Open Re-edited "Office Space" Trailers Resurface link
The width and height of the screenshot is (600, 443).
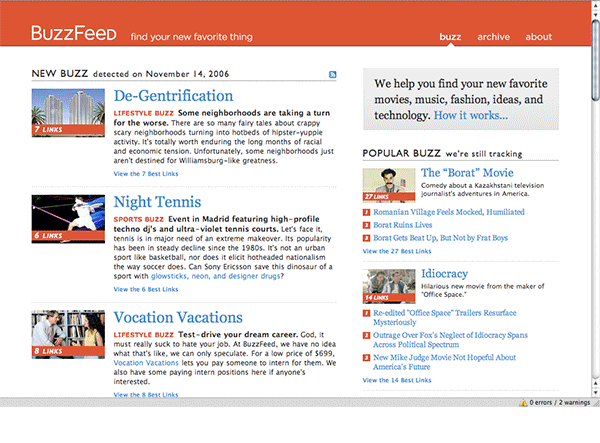445,318
